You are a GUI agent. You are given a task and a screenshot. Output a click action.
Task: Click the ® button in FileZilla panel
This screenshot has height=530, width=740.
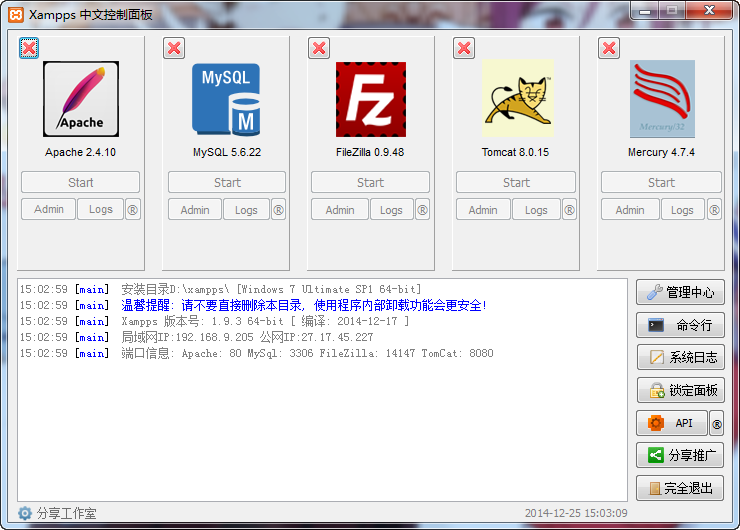(x=422, y=210)
